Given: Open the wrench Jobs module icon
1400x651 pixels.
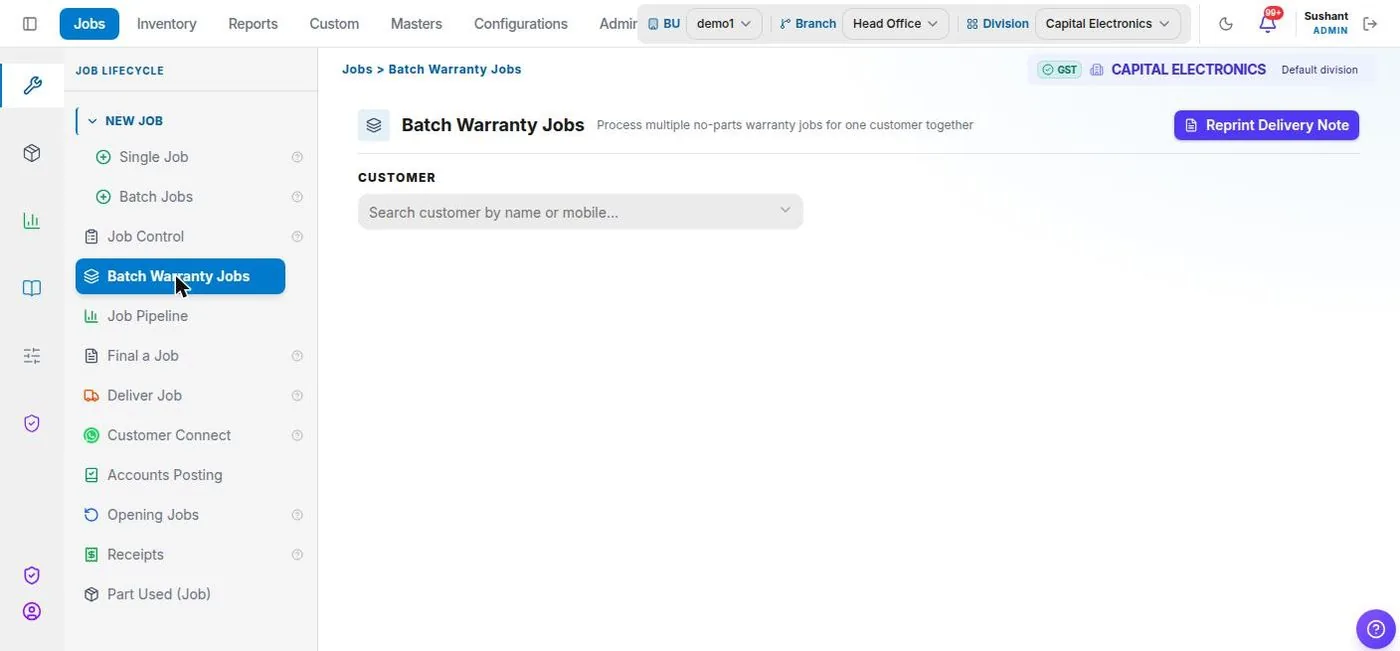Looking at the screenshot, I should point(32,85).
